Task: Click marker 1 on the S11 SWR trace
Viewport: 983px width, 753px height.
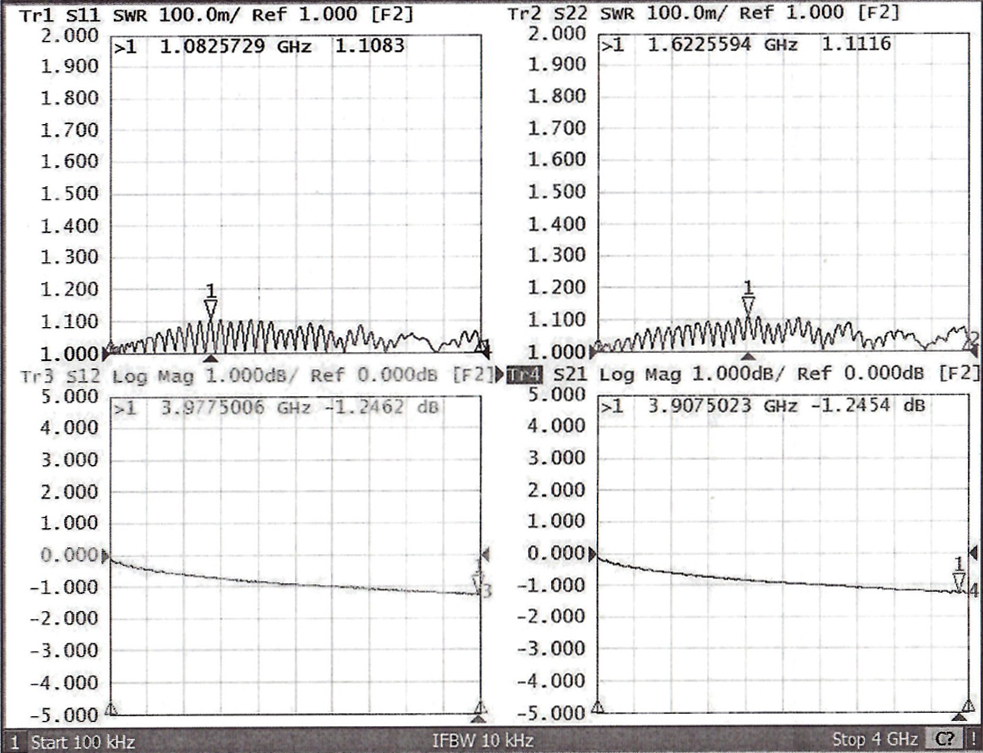Action: click(210, 309)
